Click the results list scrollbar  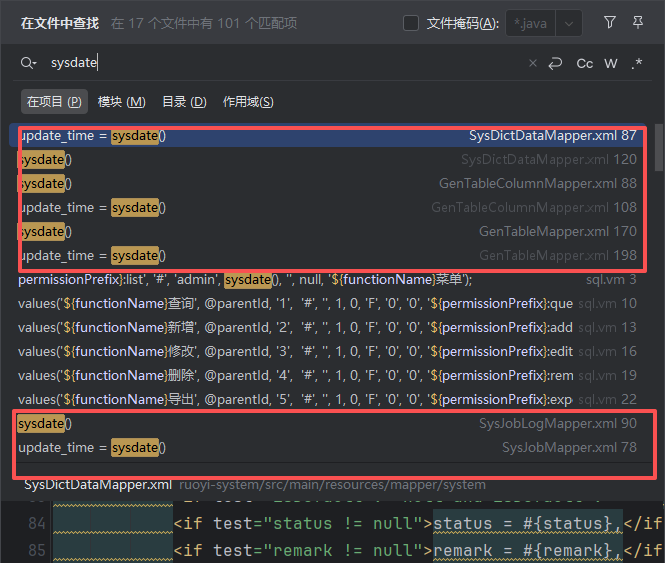(x=659, y=148)
